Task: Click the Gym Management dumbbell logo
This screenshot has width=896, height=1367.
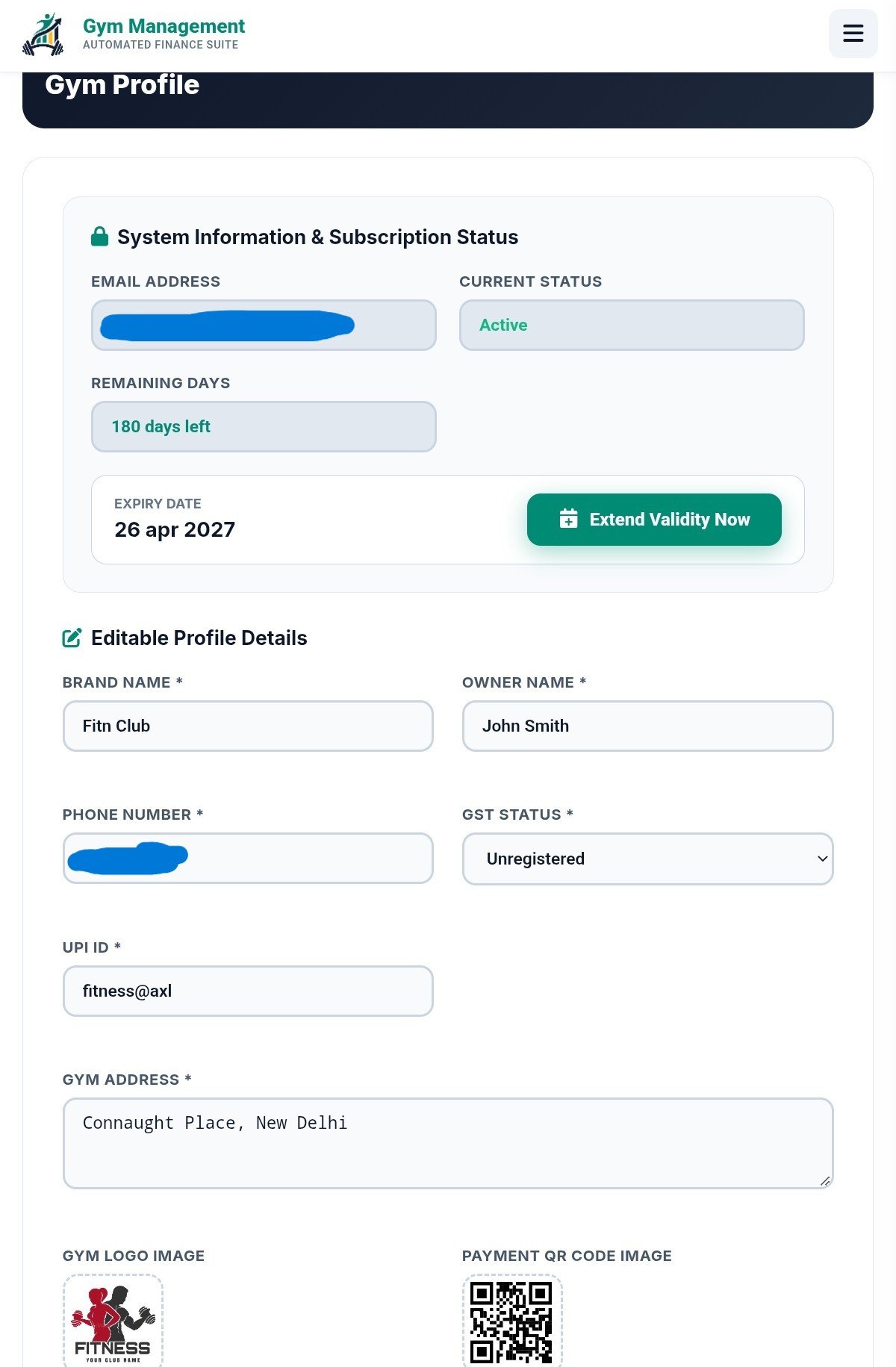Action: tap(43, 34)
